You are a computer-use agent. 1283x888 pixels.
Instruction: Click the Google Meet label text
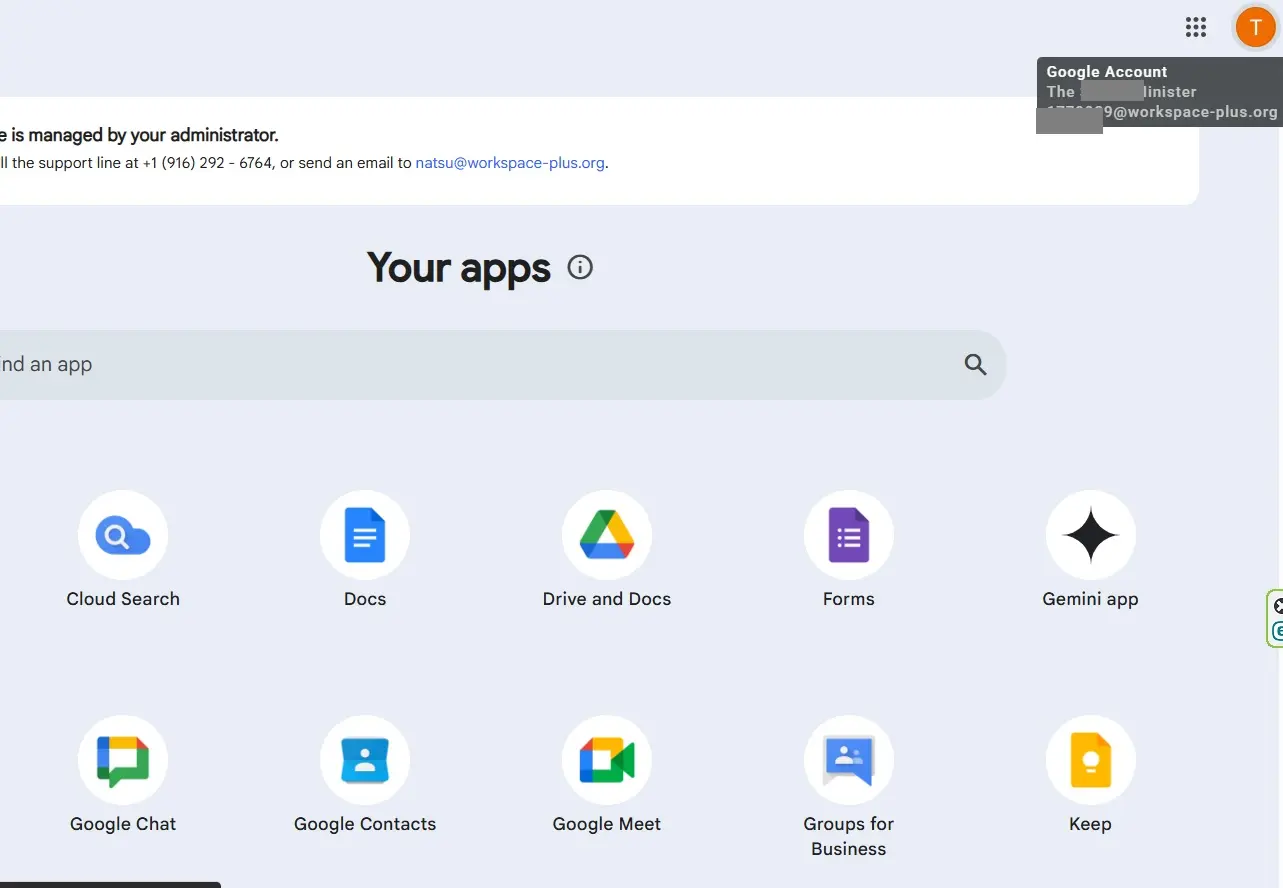(x=607, y=824)
